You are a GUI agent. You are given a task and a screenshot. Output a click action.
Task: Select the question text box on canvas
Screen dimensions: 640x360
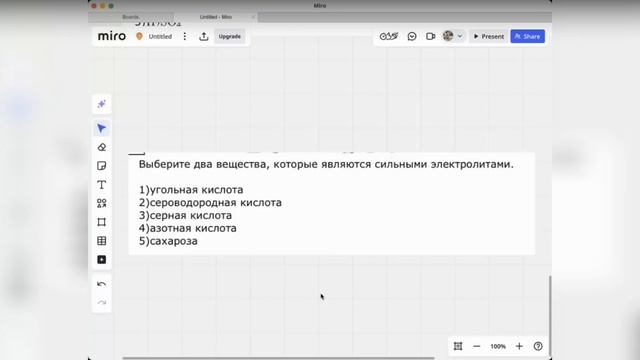pos(331,204)
